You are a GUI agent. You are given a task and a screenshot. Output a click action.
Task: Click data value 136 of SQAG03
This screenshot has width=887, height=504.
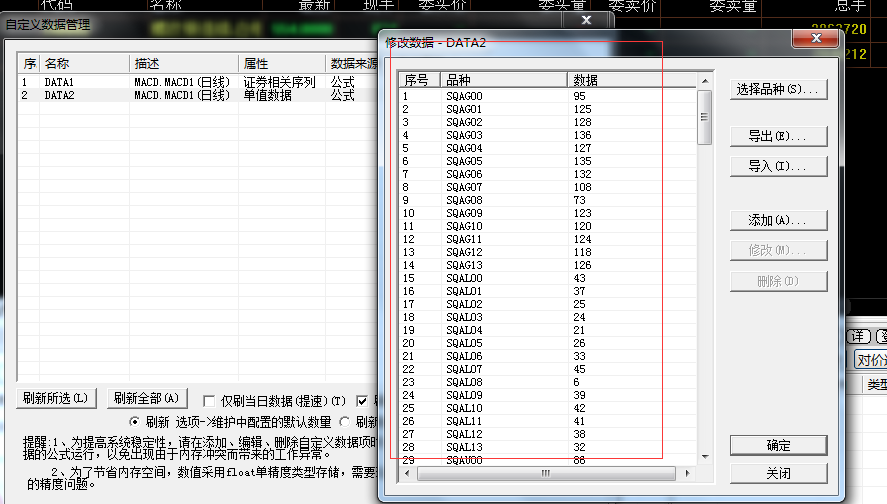[x=582, y=135]
